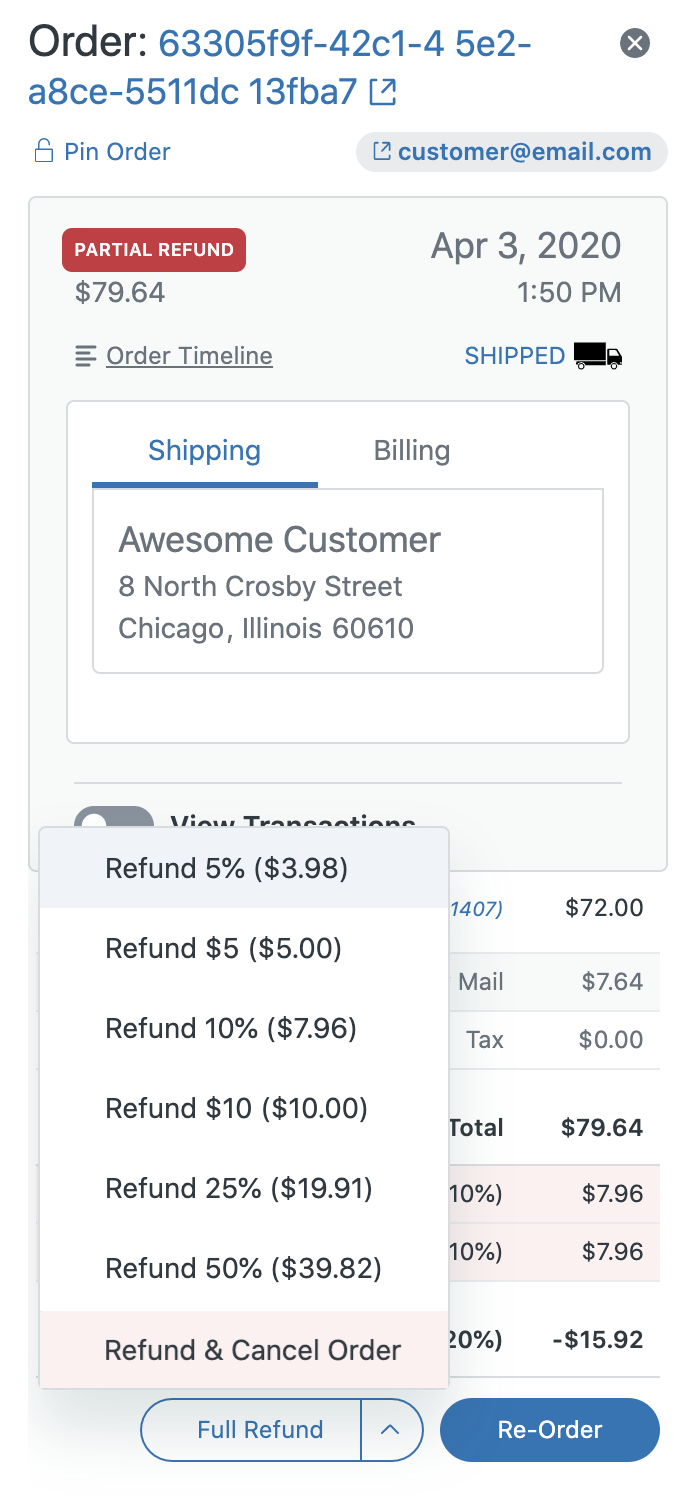This screenshot has height=1502, width=698.
Task: Open the Order Timeline link
Action: pos(189,356)
